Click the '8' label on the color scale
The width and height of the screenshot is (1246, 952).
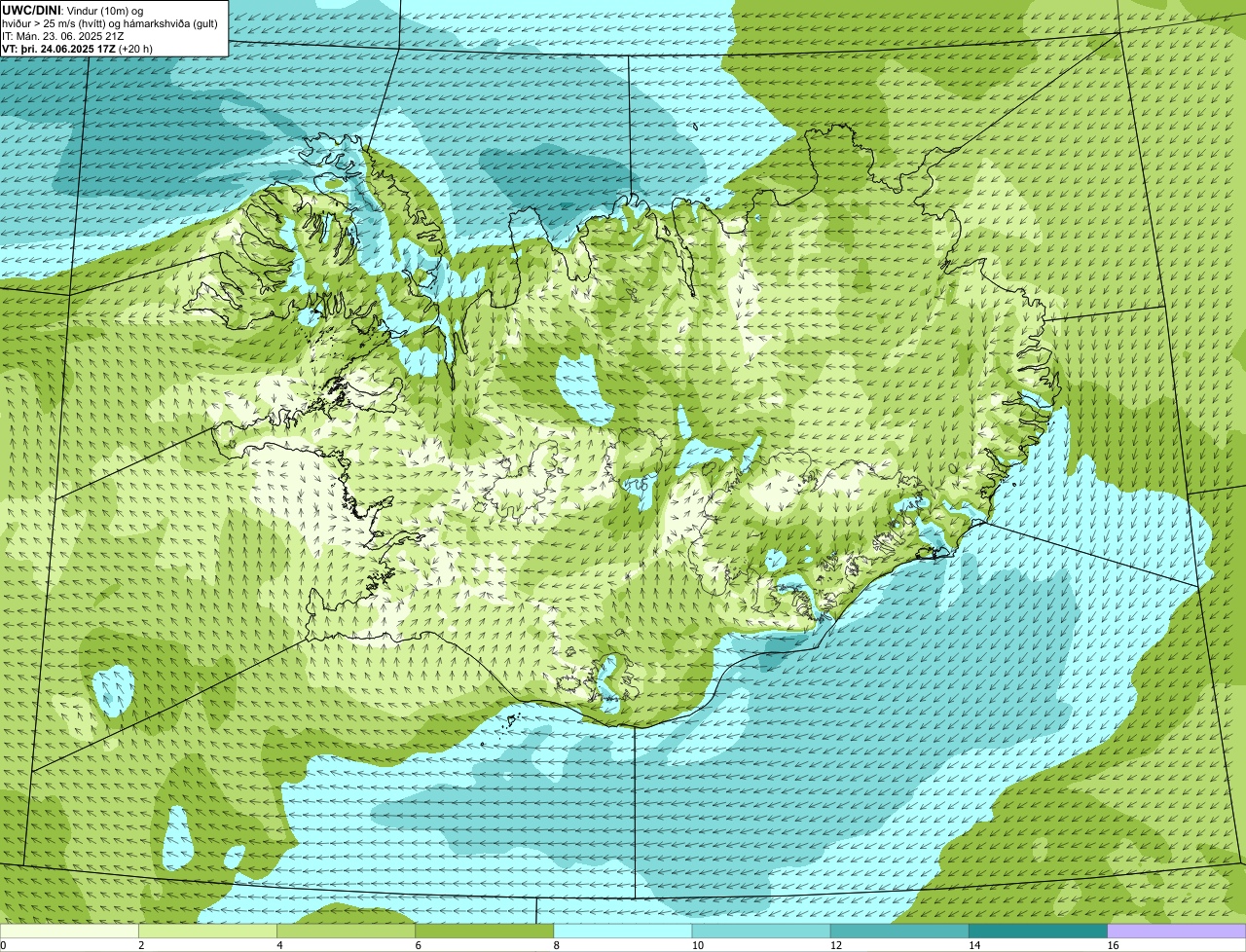557,945
